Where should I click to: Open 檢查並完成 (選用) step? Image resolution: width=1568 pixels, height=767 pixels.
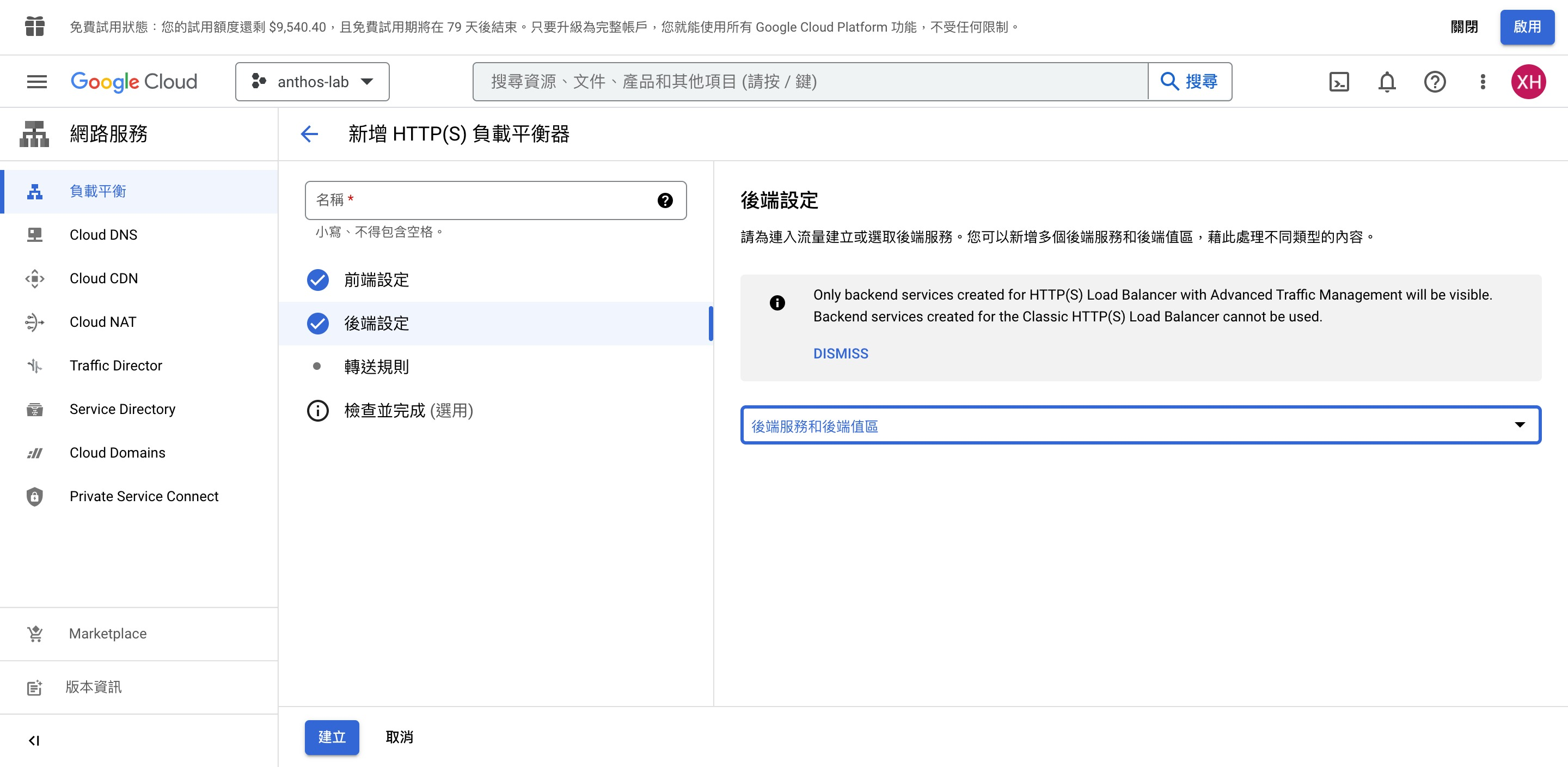(408, 411)
